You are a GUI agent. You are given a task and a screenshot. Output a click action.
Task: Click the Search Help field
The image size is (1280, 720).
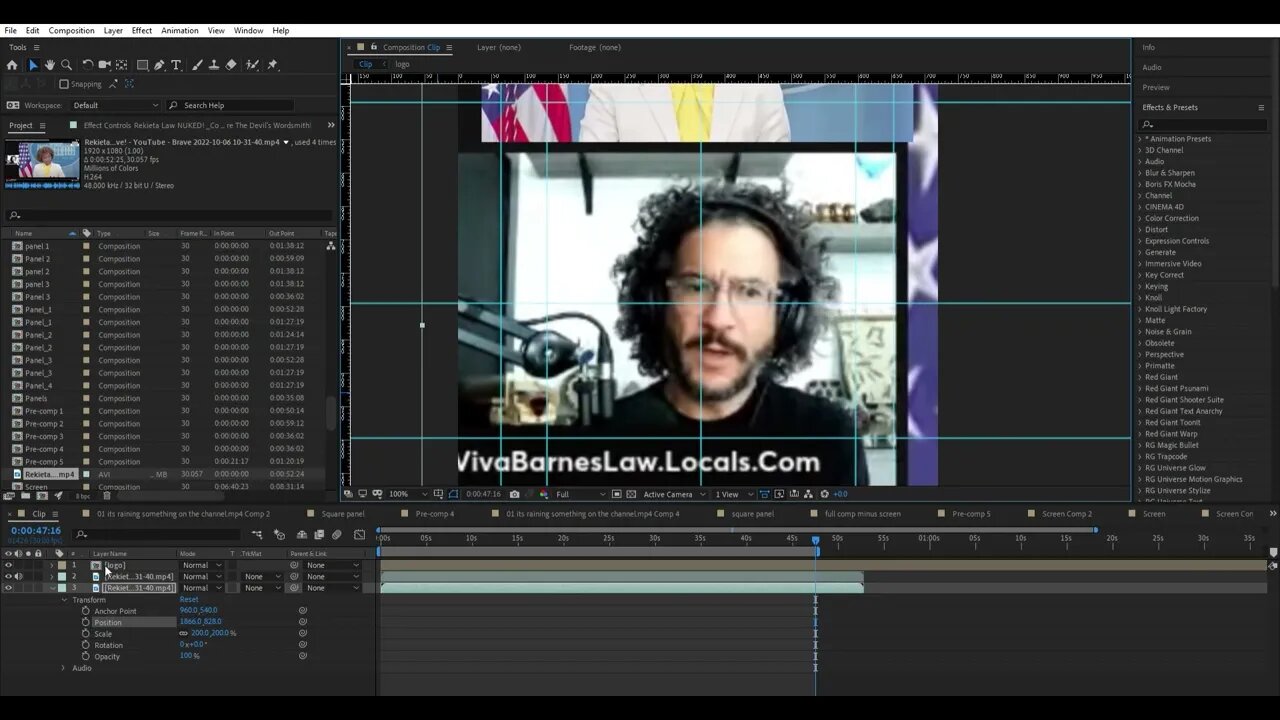click(x=230, y=105)
